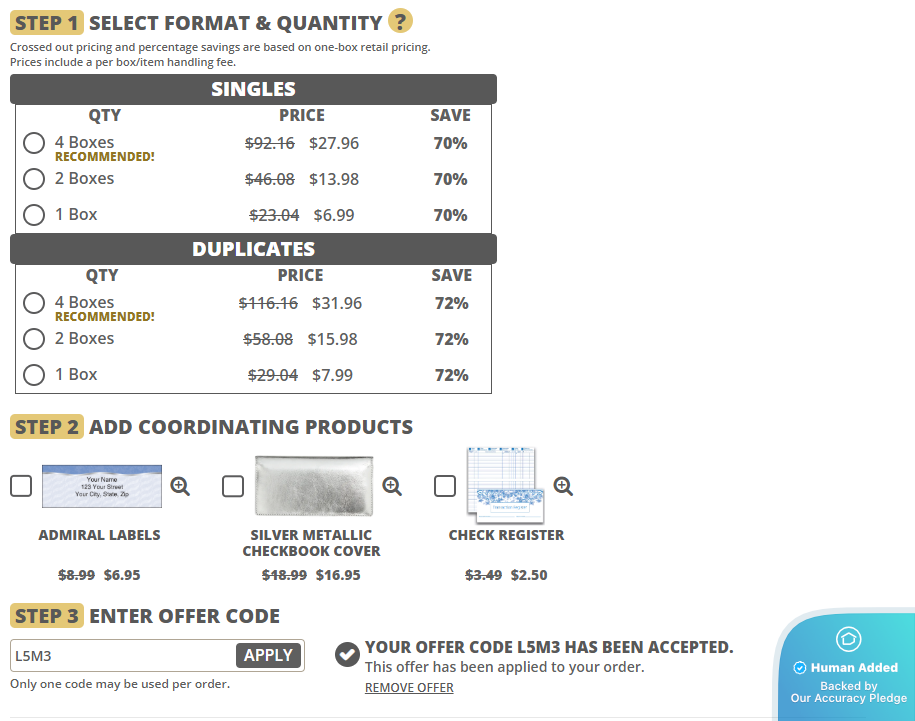Click the offer accepted checkmark icon
Screen dimensions: 915x721
[347, 654]
